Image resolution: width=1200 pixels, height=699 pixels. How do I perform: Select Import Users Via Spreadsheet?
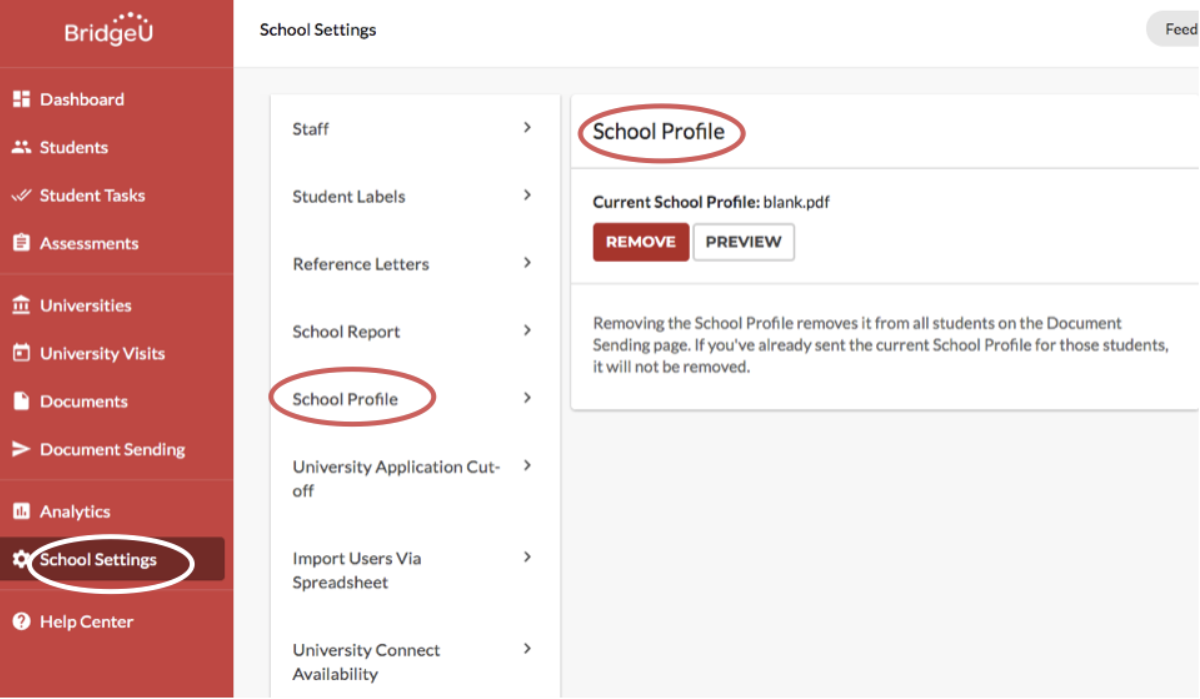click(415, 570)
